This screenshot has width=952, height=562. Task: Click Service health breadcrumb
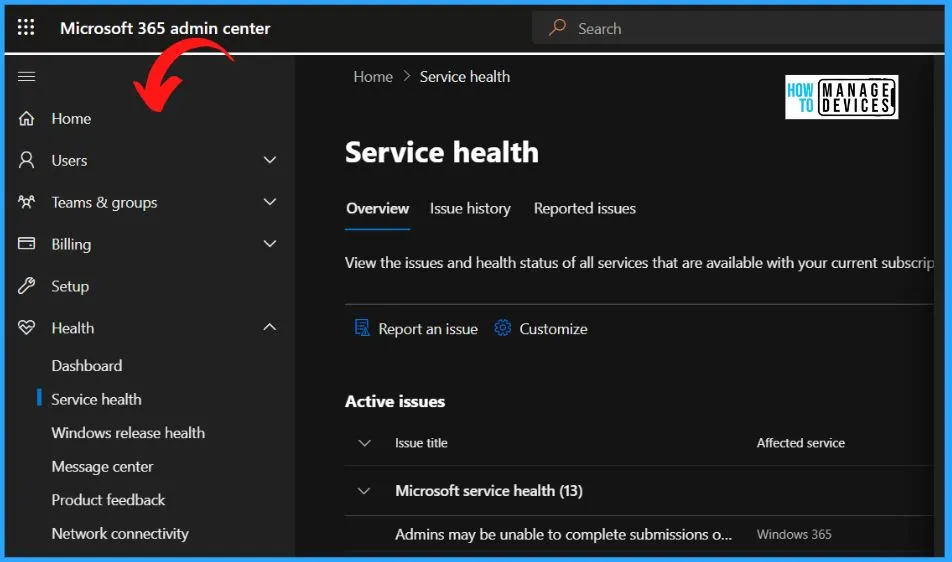465,76
